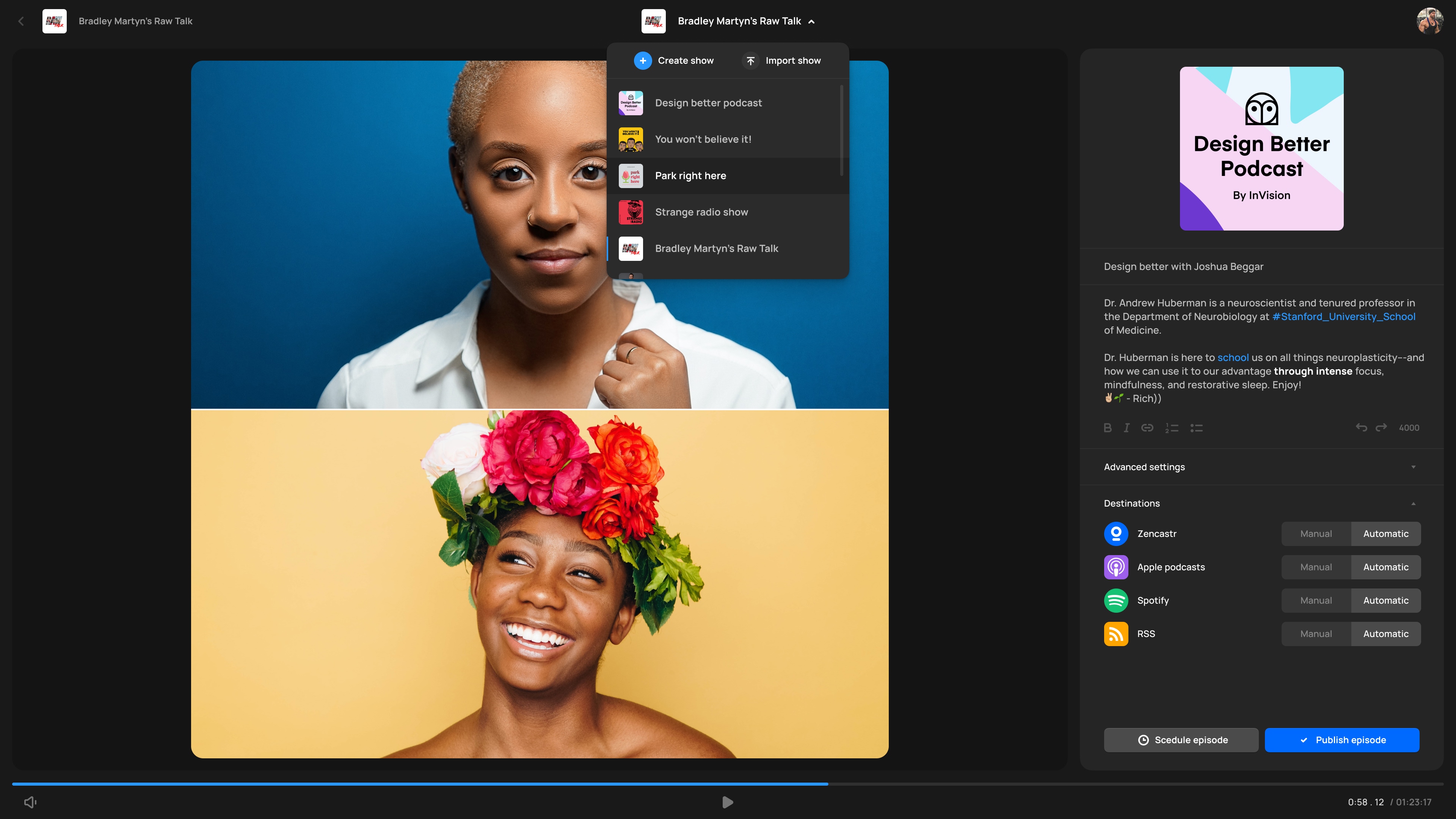Mute audio with the speaker icon
1456x819 pixels.
(30, 802)
